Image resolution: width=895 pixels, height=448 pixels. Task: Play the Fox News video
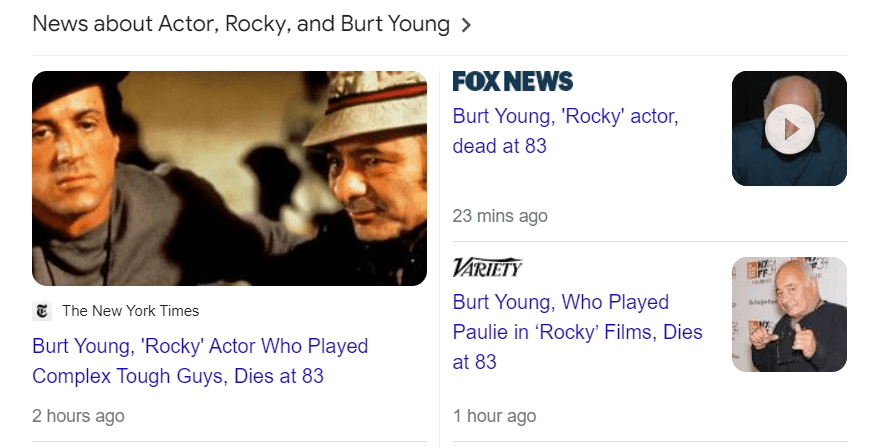(x=789, y=129)
